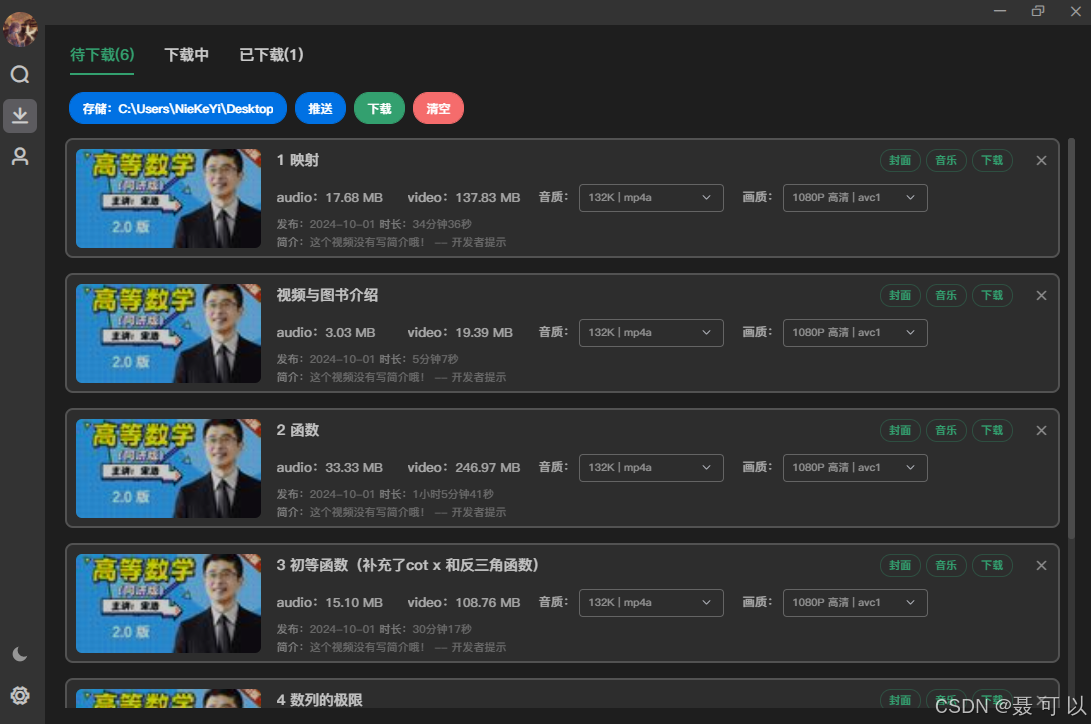This screenshot has width=1091, height=724.
Task: Open the search page from sidebar
Action: click(20, 74)
